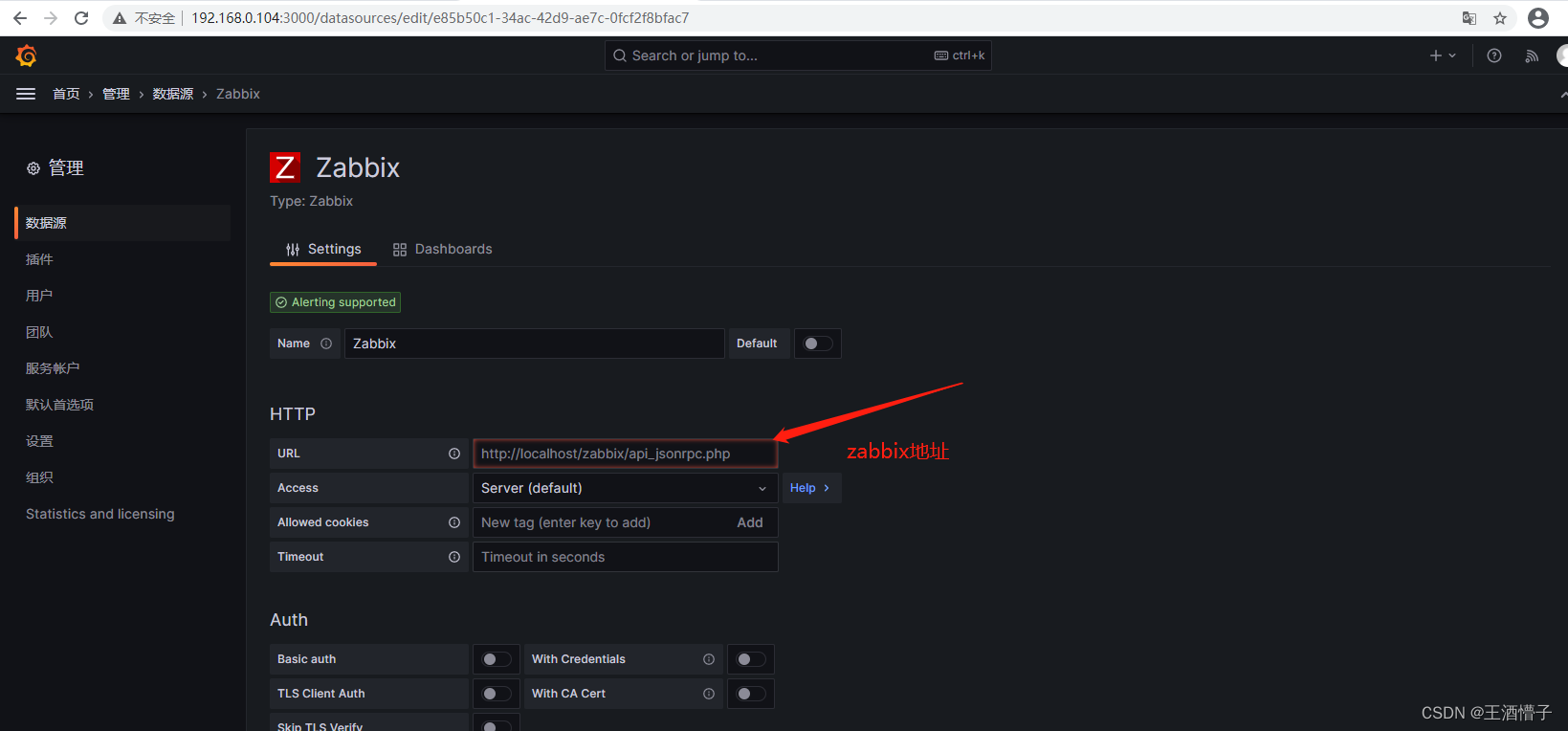Click the Timeout in seconds field
Viewport: 1568px width, 731px height.
[626, 557]
